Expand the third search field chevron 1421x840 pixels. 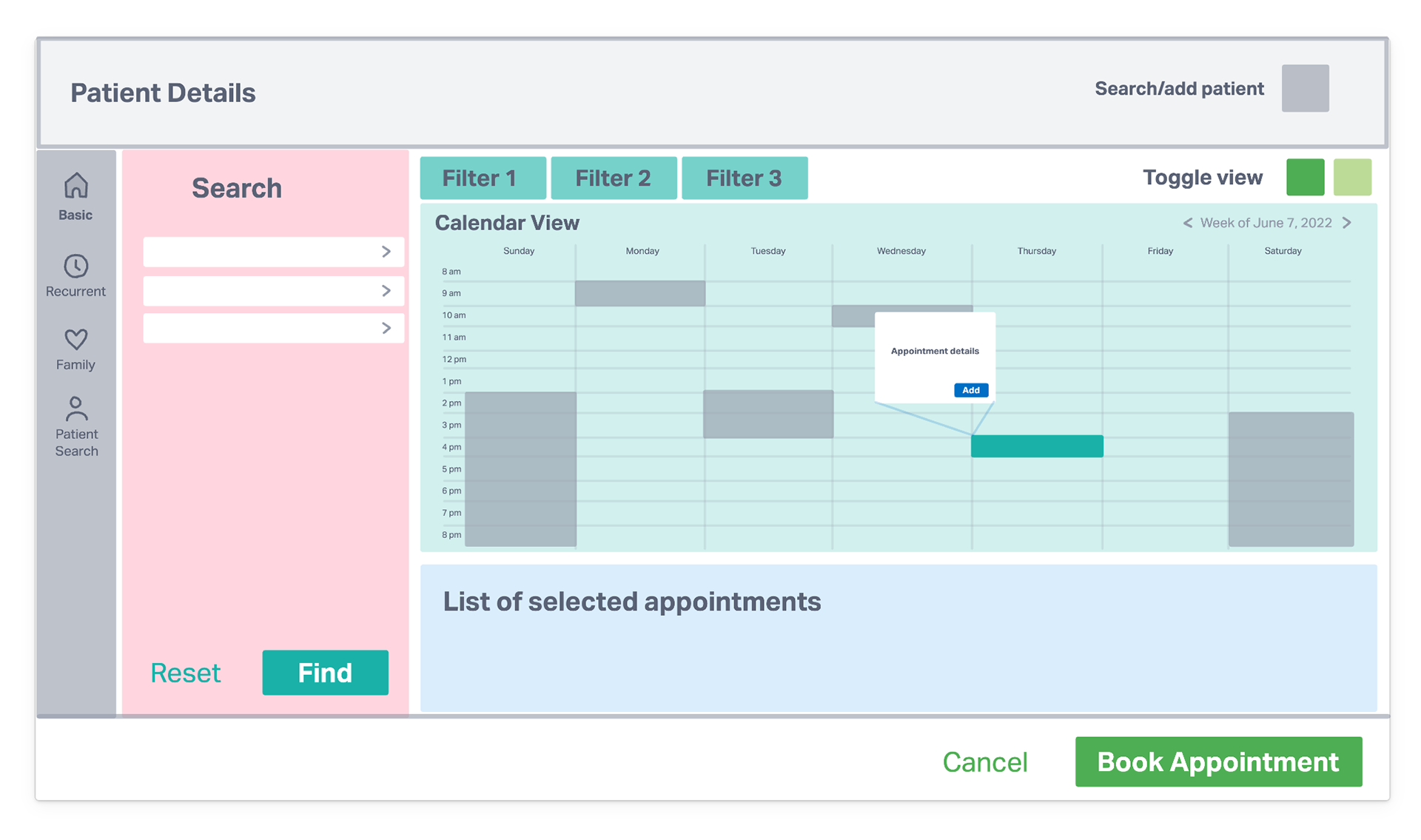[386, 328]
